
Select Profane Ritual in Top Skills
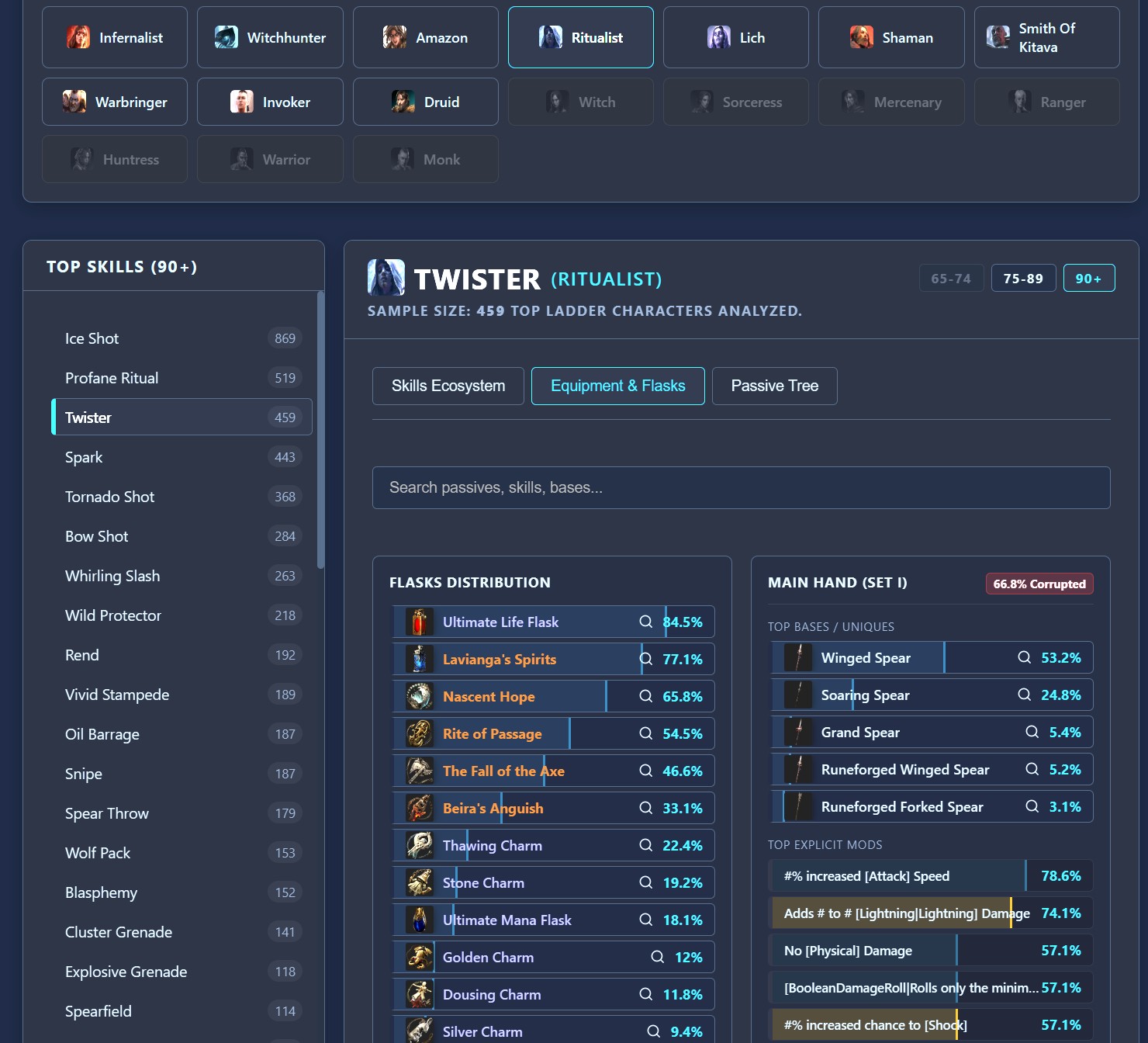(182, 378)
